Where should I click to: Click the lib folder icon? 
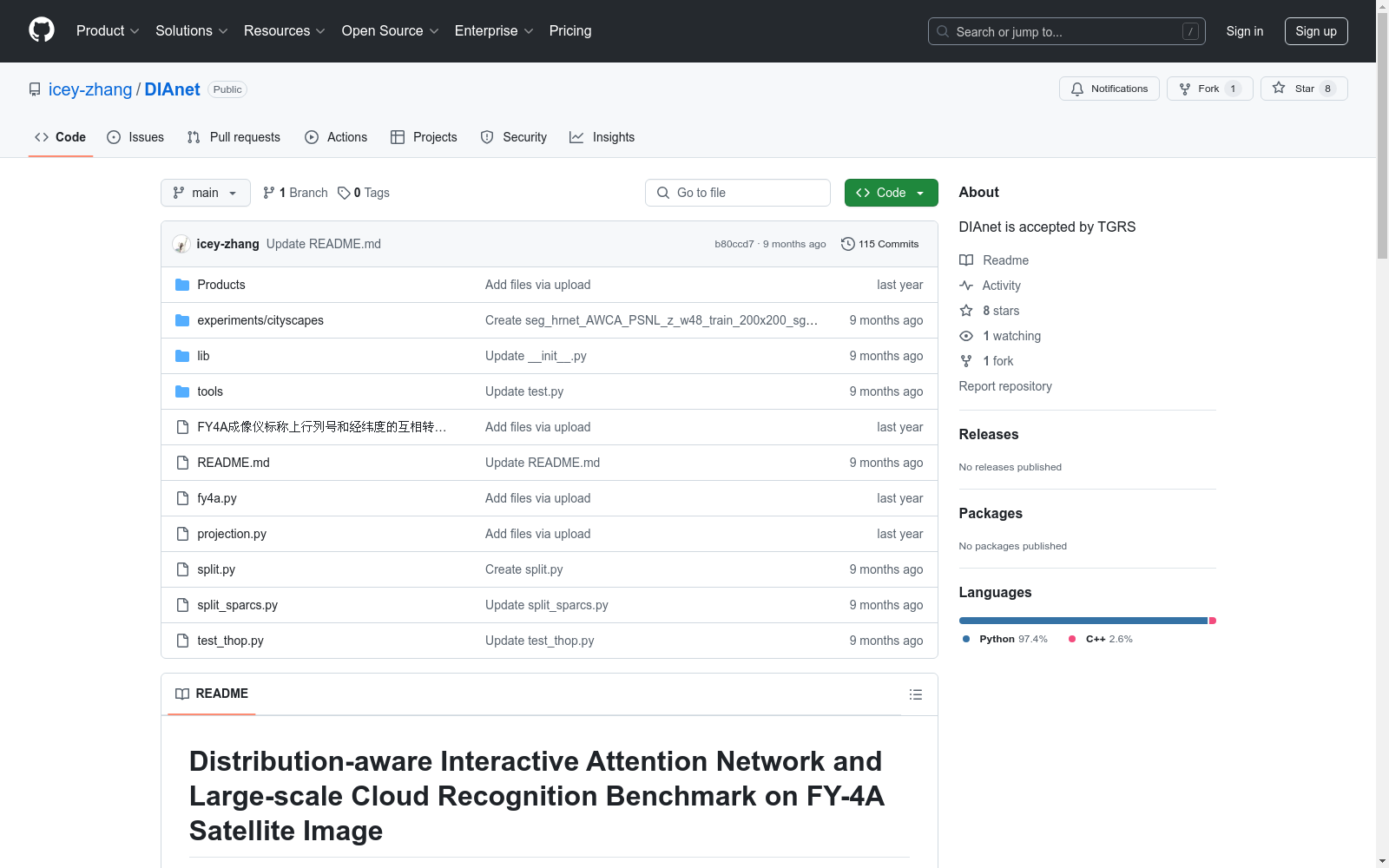pos(182,356)
